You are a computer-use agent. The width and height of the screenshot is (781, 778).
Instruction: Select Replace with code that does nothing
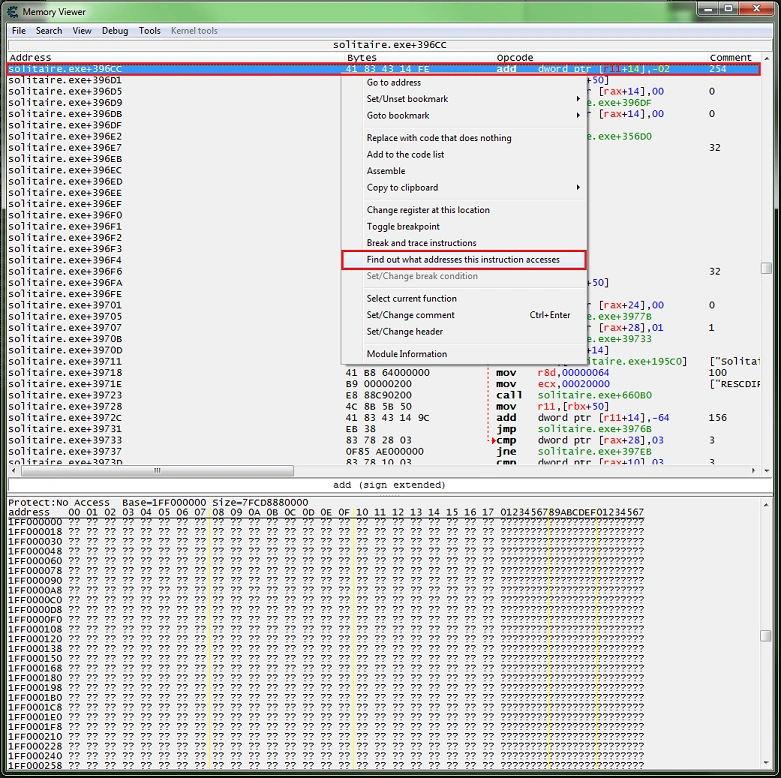pyautogui.click(x=463, y=138)
